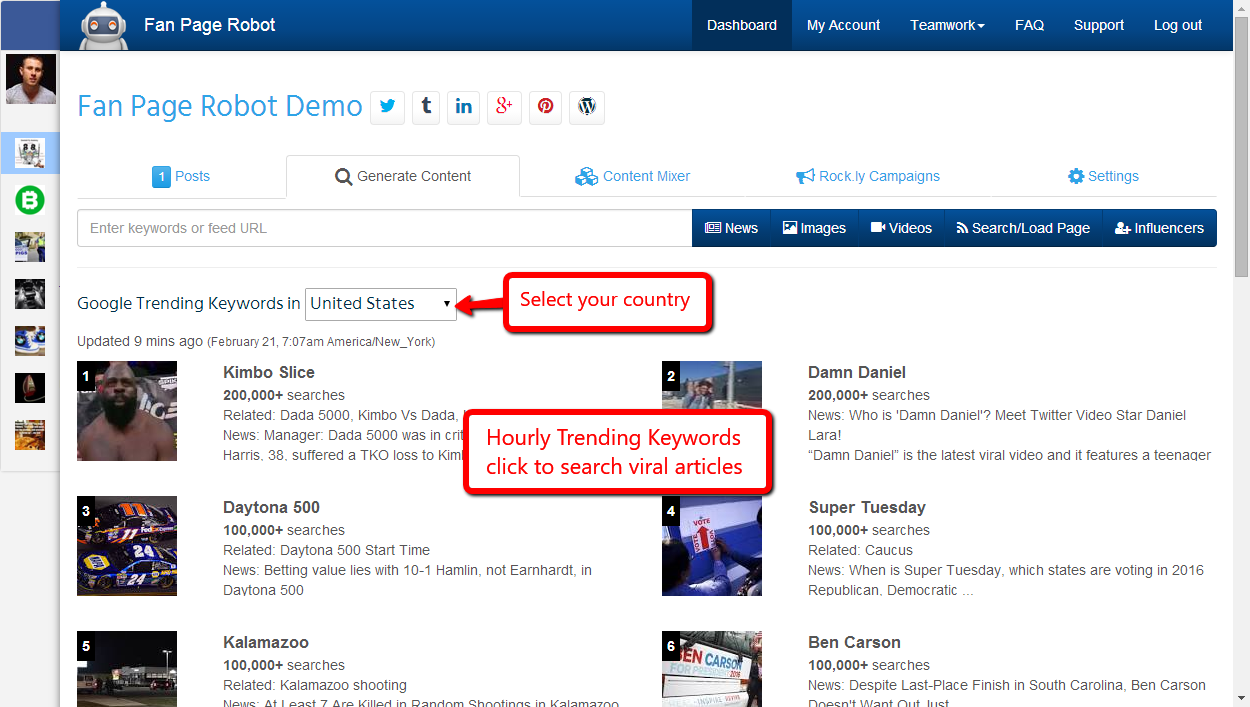
Task: Click the Search/Load Page button
Action: [1023, 228]
